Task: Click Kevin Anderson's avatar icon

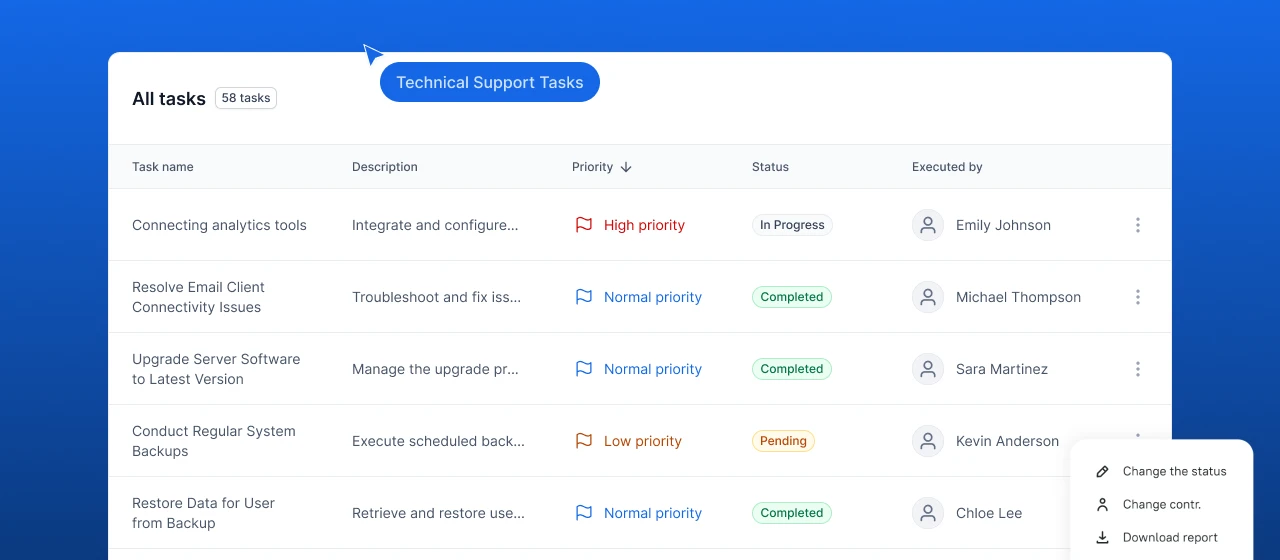Action: 928,441
